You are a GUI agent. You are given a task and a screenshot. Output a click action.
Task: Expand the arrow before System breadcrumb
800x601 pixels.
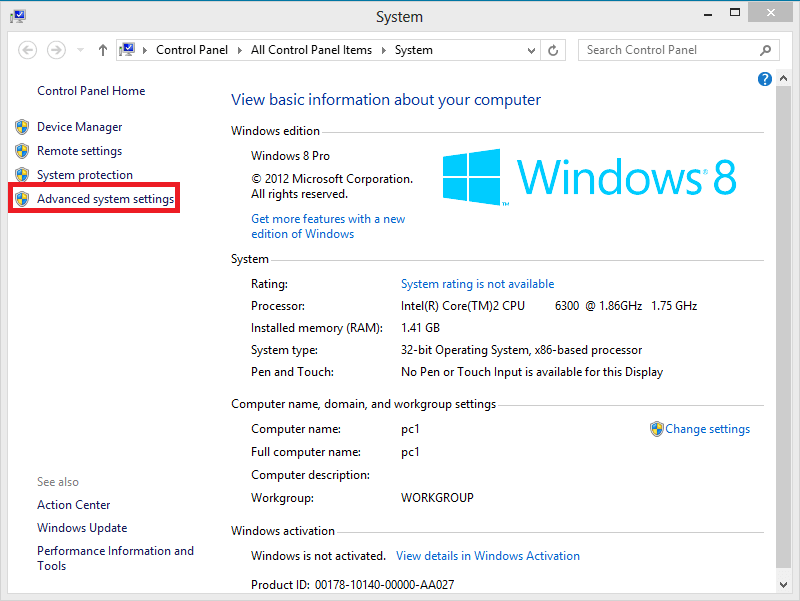point(384,50)
